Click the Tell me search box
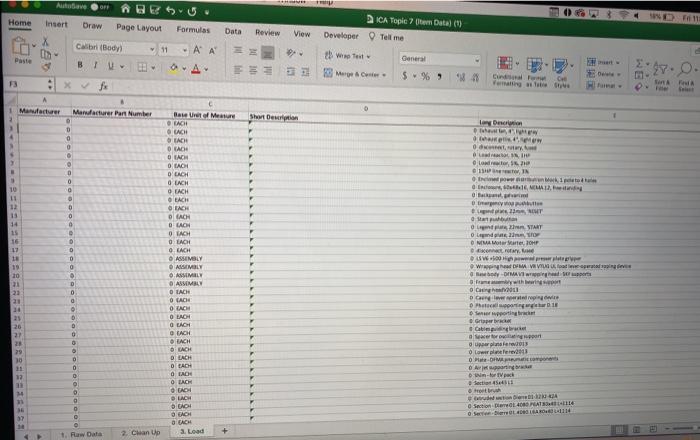 [387, 37]
